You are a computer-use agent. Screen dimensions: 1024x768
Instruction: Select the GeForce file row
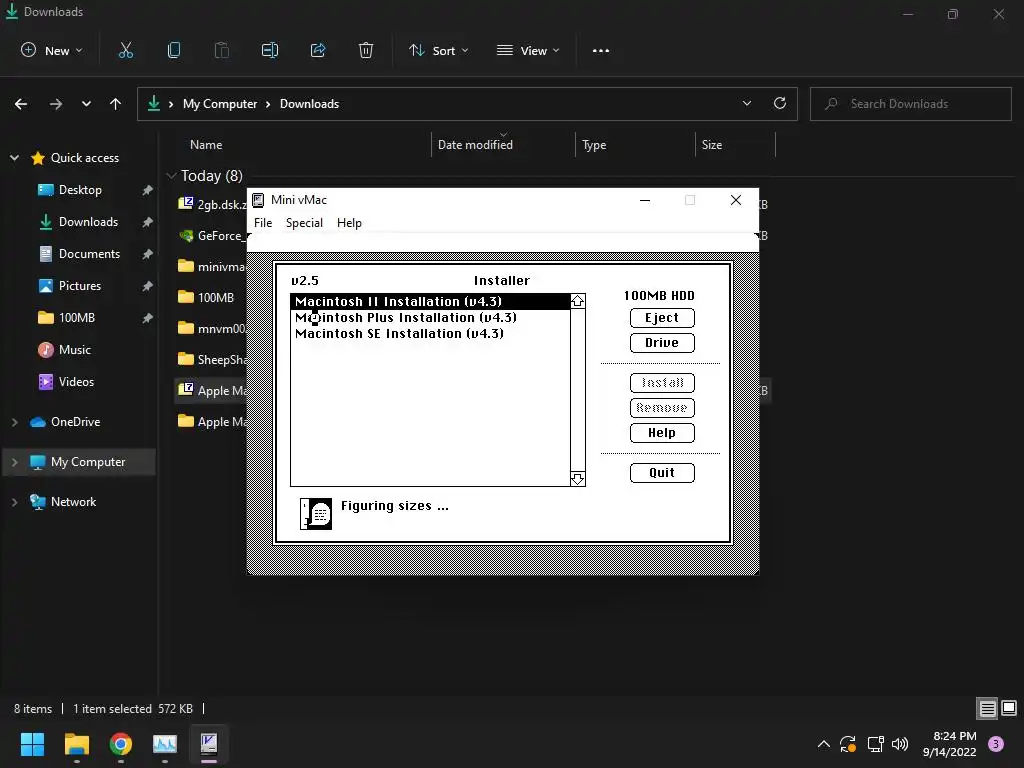click(x=212, y=236)
